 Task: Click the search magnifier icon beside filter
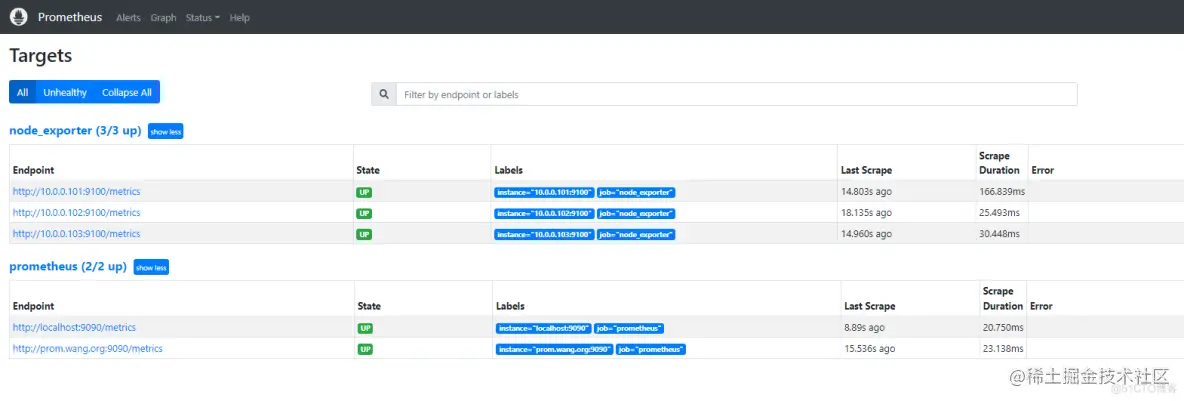click(384, 94)
